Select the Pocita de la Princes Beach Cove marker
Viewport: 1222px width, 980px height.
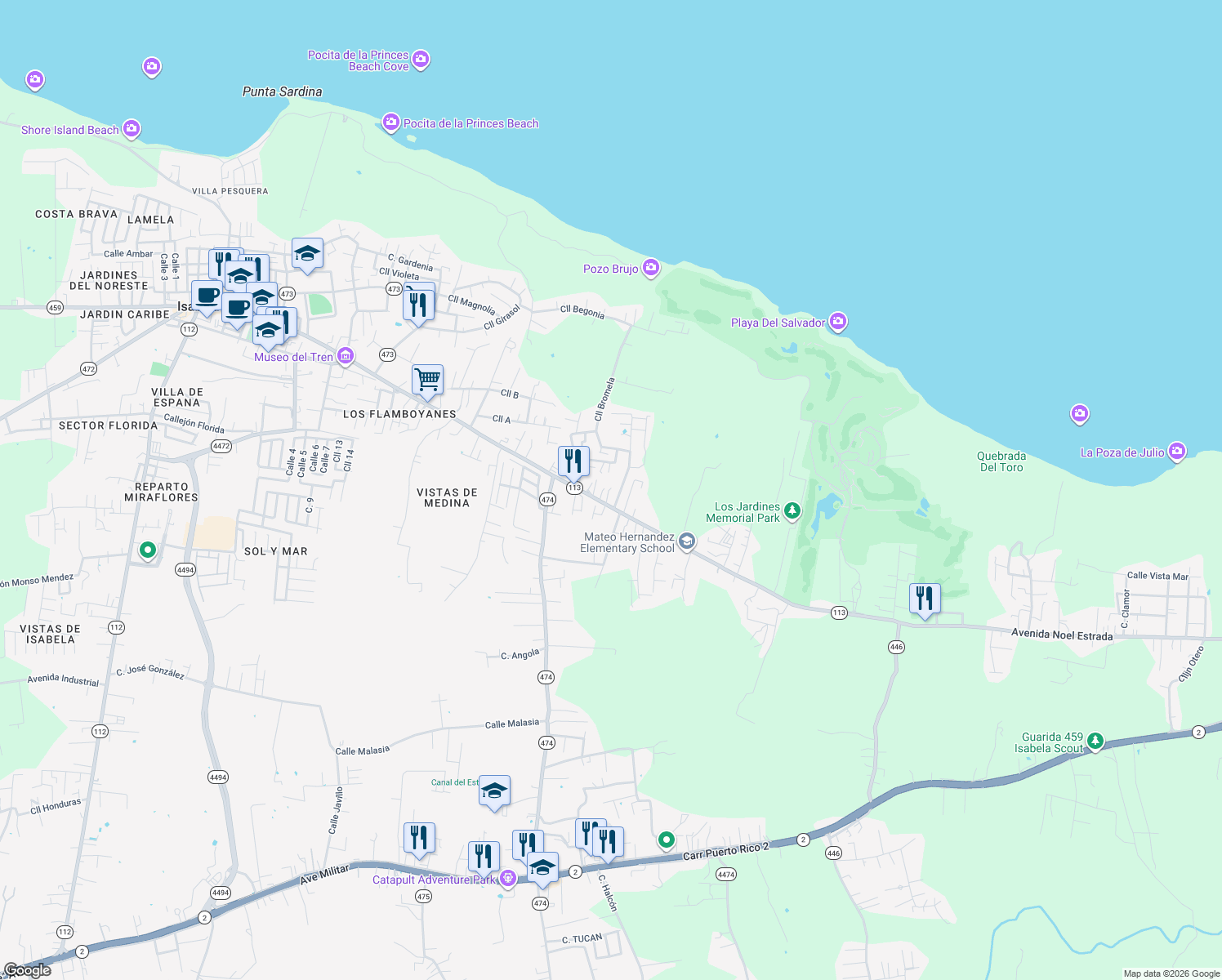point(421,59)
